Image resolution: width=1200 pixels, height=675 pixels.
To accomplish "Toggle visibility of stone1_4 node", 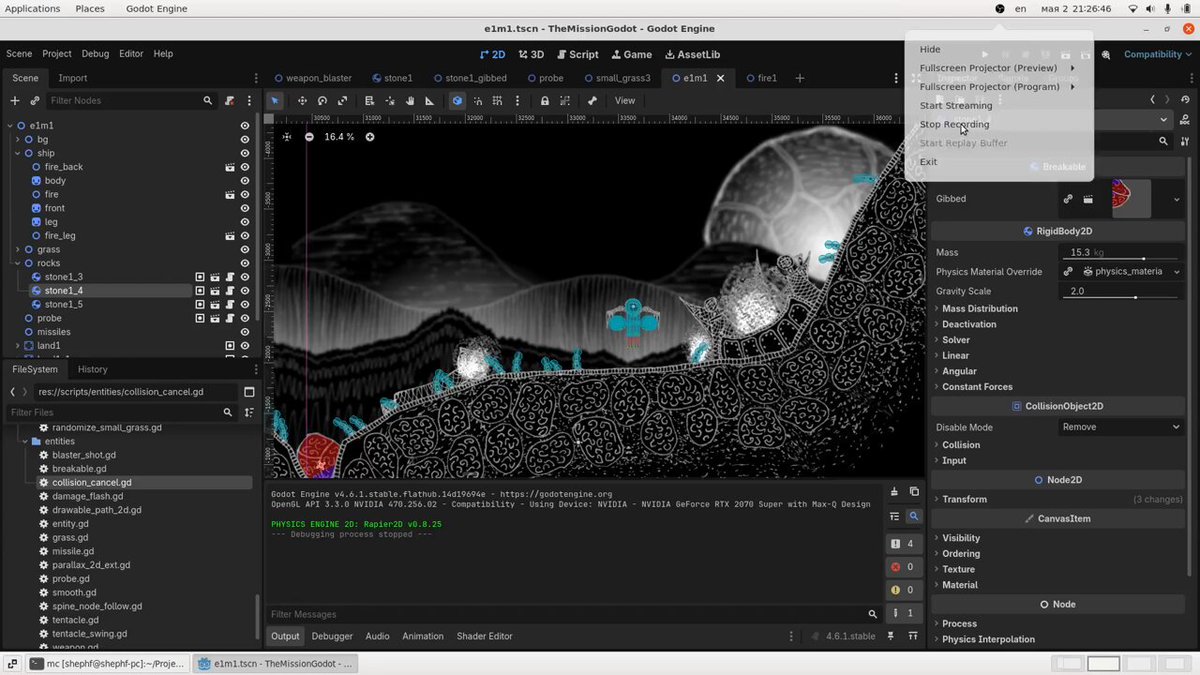I will pyautogui.click(x=244, y=290).
